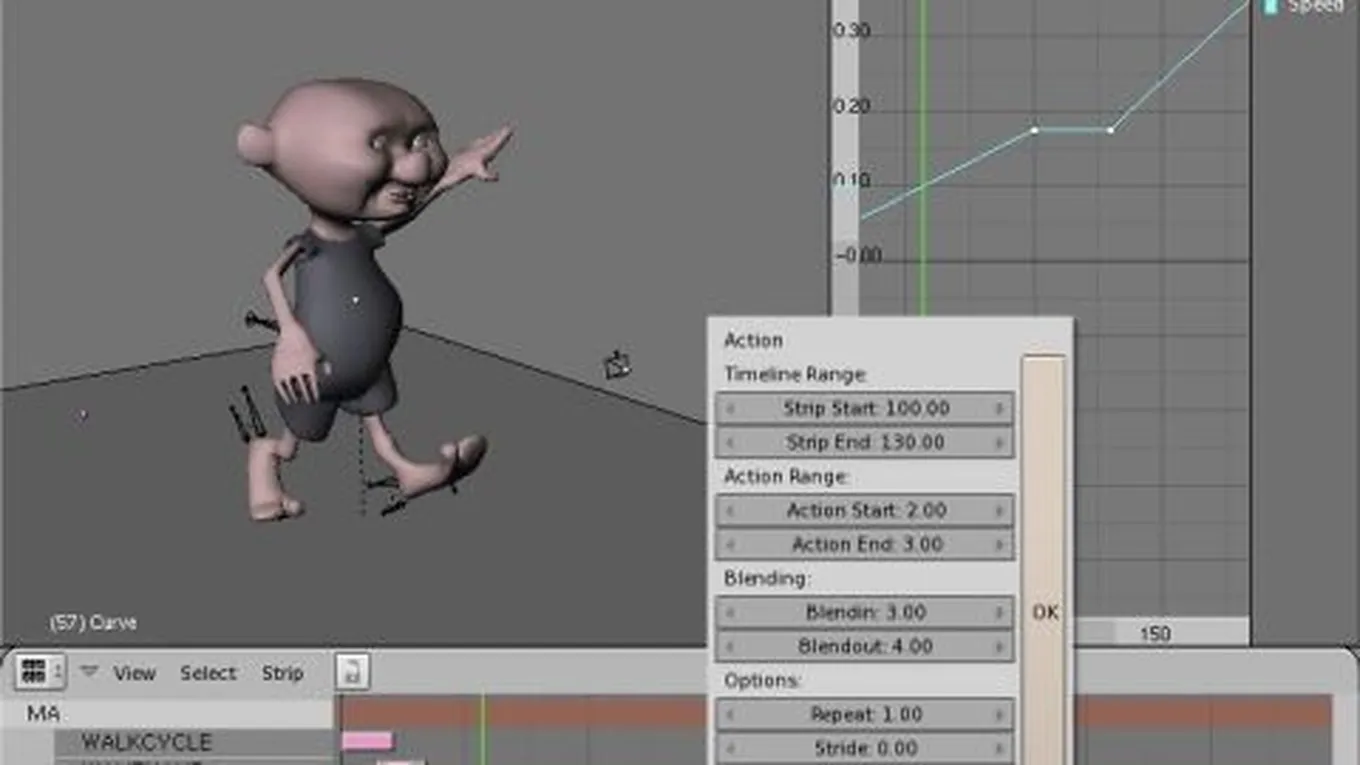Click the lock icon in NLA header

(352, 672)
